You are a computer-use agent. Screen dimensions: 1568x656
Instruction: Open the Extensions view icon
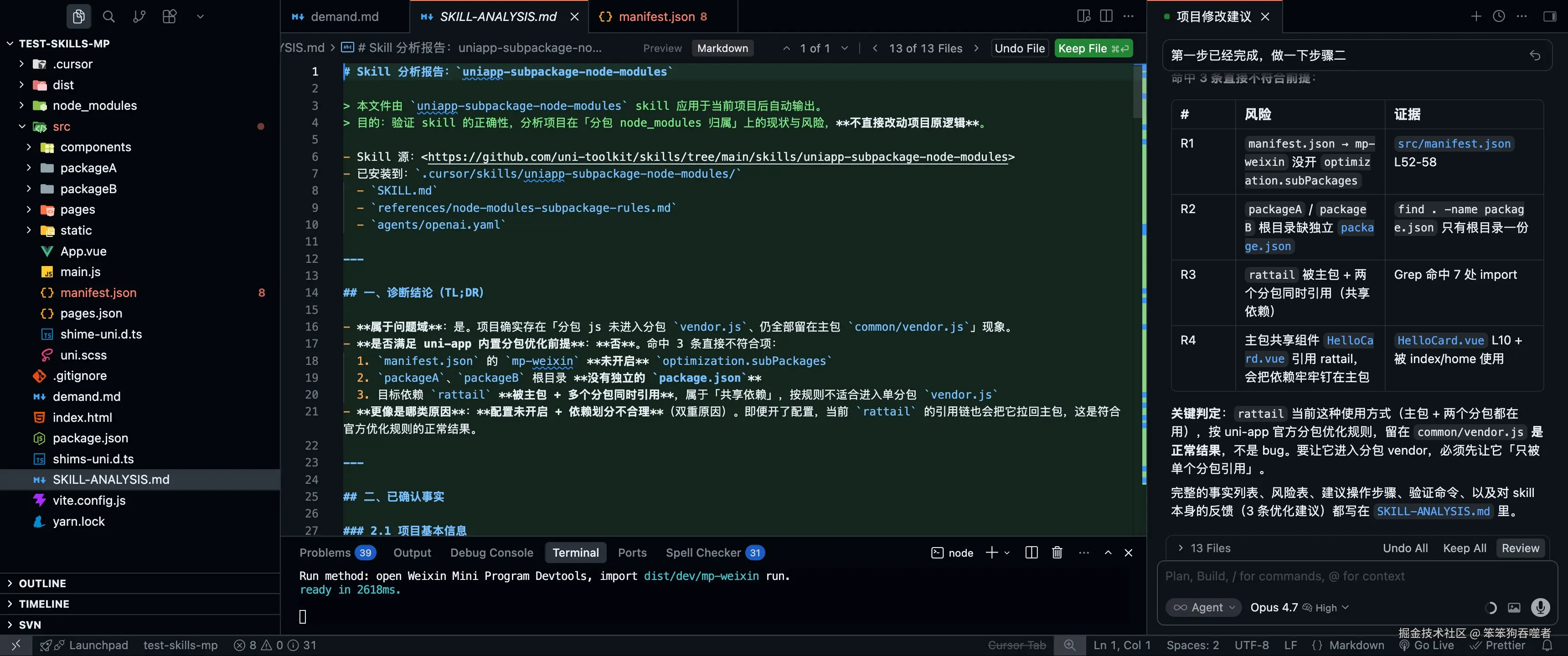pos(169,16)
